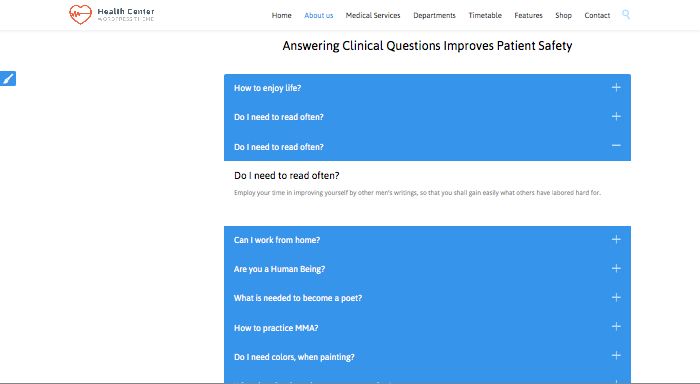Expand the 'How to enjoy life?' plus icon
700x384 pixels.
pyautogui.click(x=616, y=88)
